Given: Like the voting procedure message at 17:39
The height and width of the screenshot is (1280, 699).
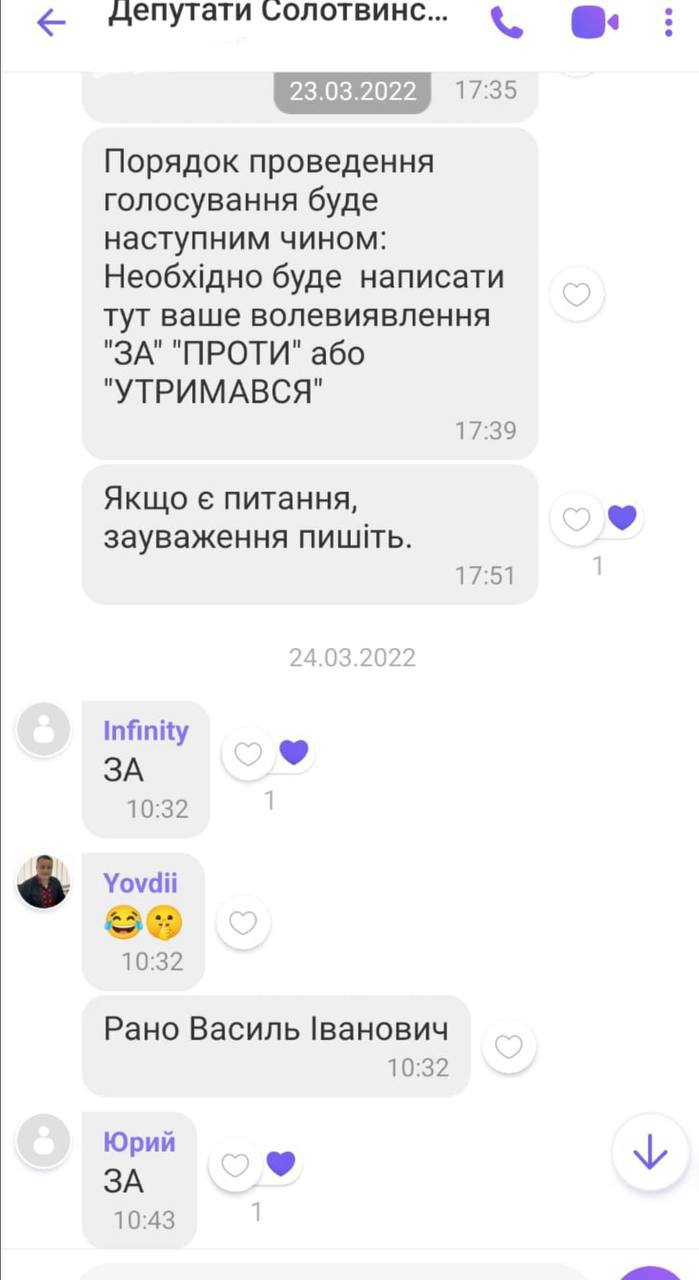Looking at the screenshot, I should [x=577, y=294].
